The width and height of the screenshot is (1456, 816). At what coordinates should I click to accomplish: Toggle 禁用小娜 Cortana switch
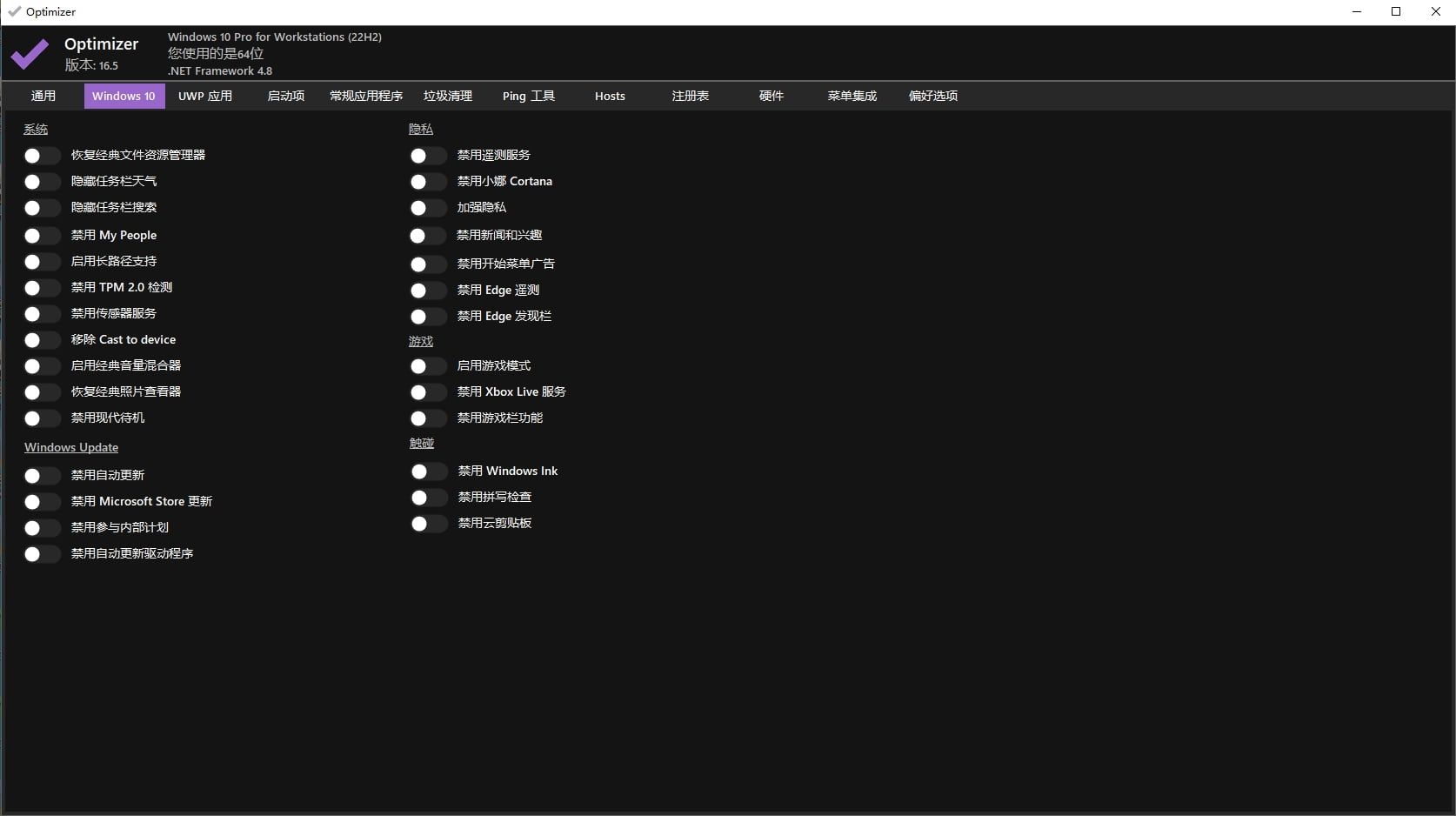(x=427, y=182)
